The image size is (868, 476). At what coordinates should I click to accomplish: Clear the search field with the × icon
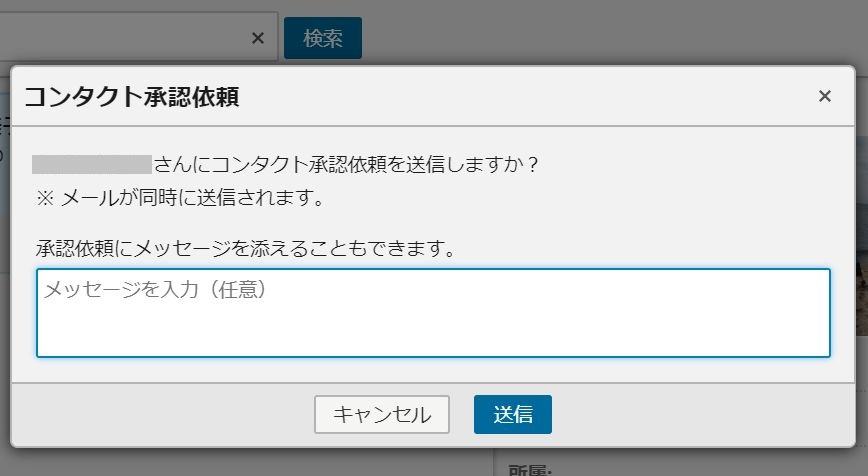point(257,38)
